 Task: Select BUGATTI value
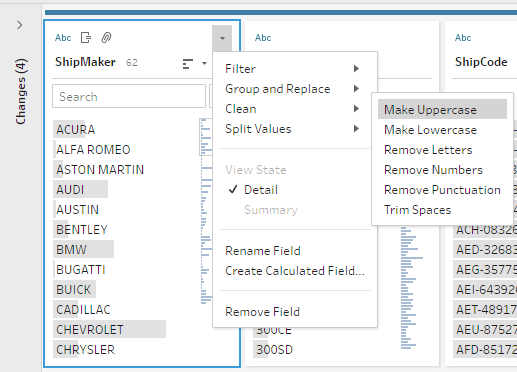pos(81,269)
